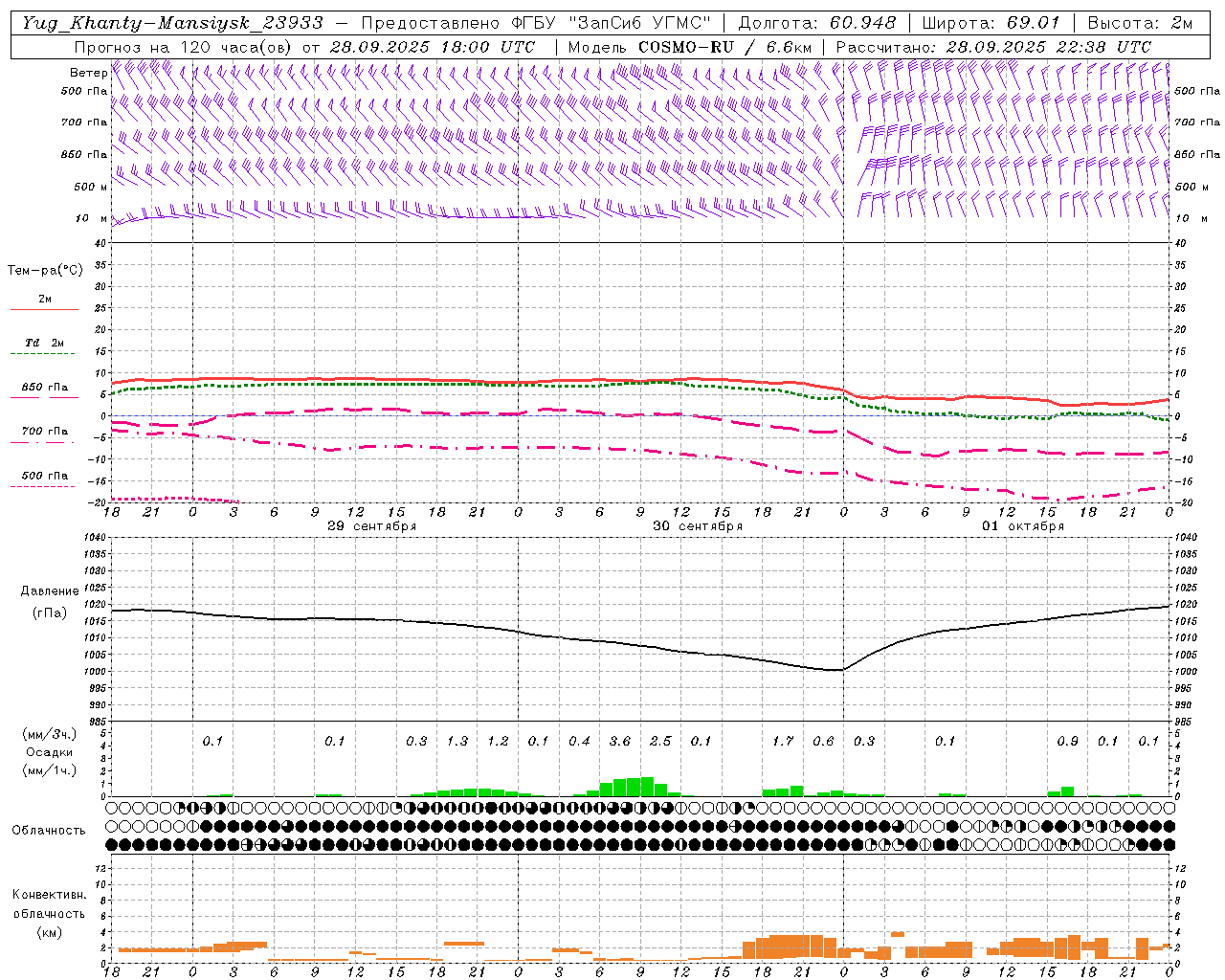
Task: Click the precipitation value 0.9
Action: coord(1067,741)
